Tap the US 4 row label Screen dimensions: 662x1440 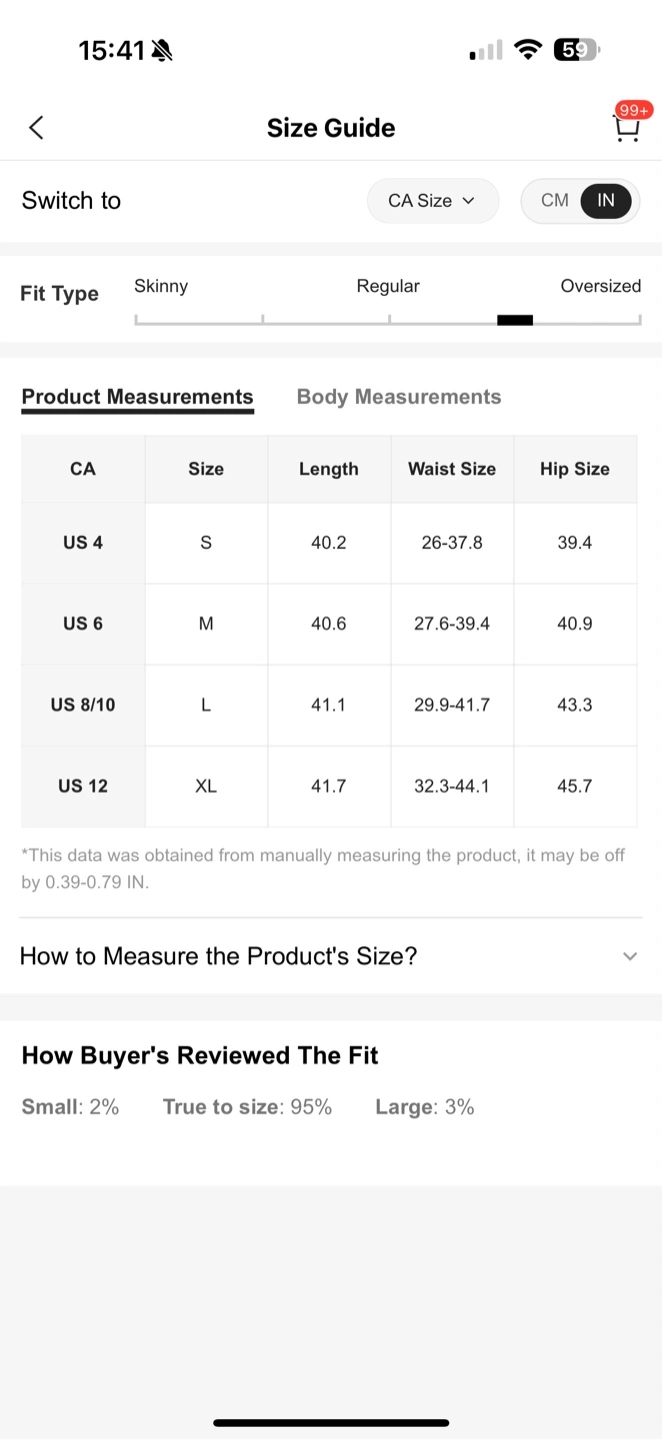(x=83, y=542)
